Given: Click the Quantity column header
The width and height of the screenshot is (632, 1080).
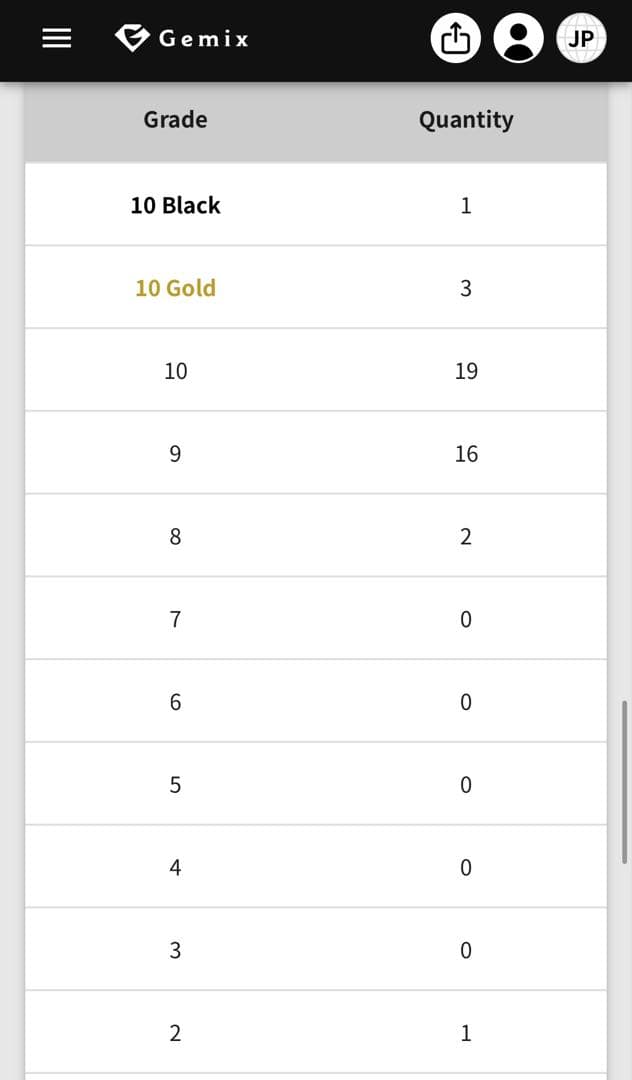Looking at the screenshot, I should point(465,120).
